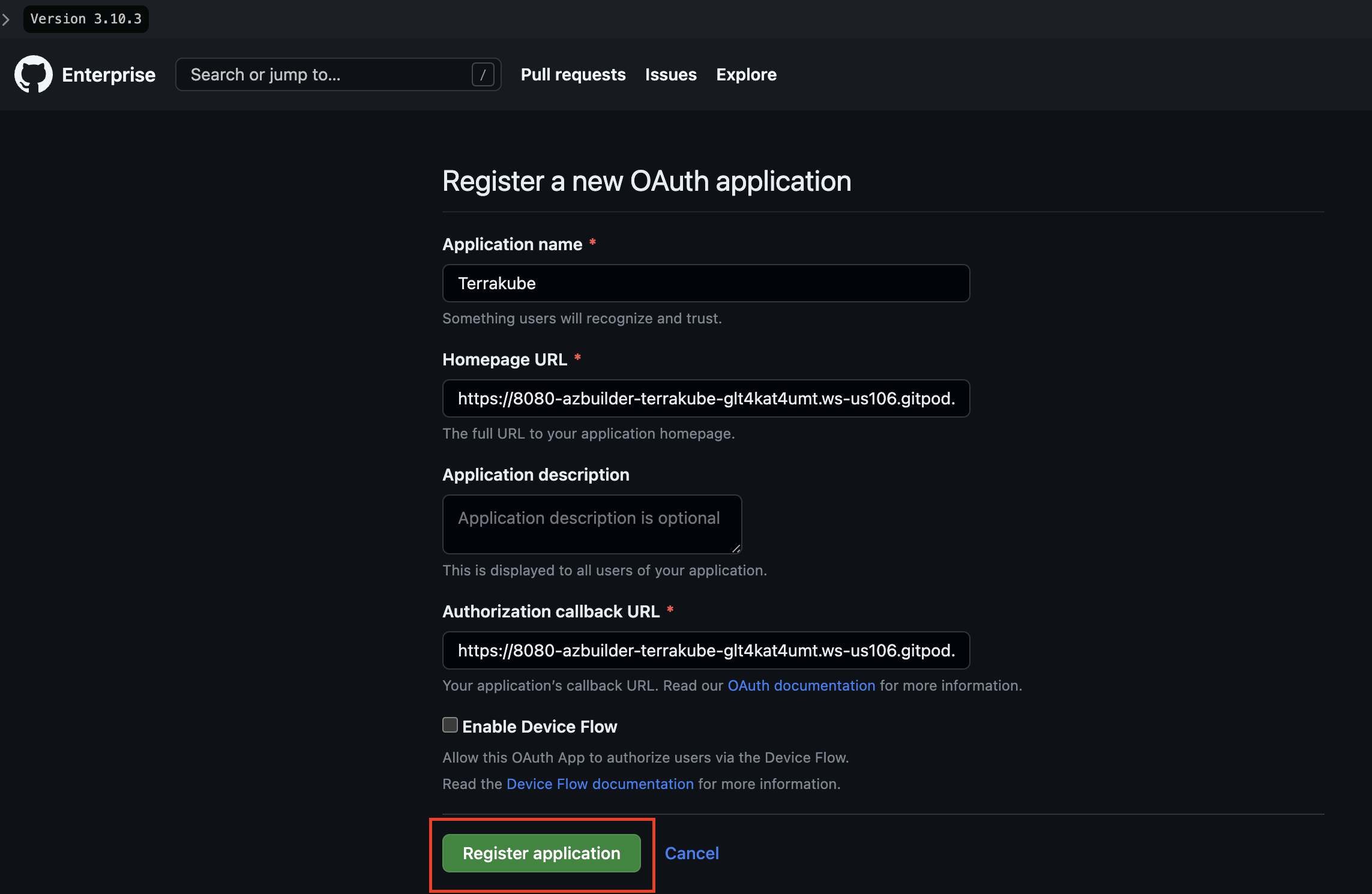The image size is (1372, 894).
Task: Click the Version 3.10.3 badge
Action: click(86, 19)
